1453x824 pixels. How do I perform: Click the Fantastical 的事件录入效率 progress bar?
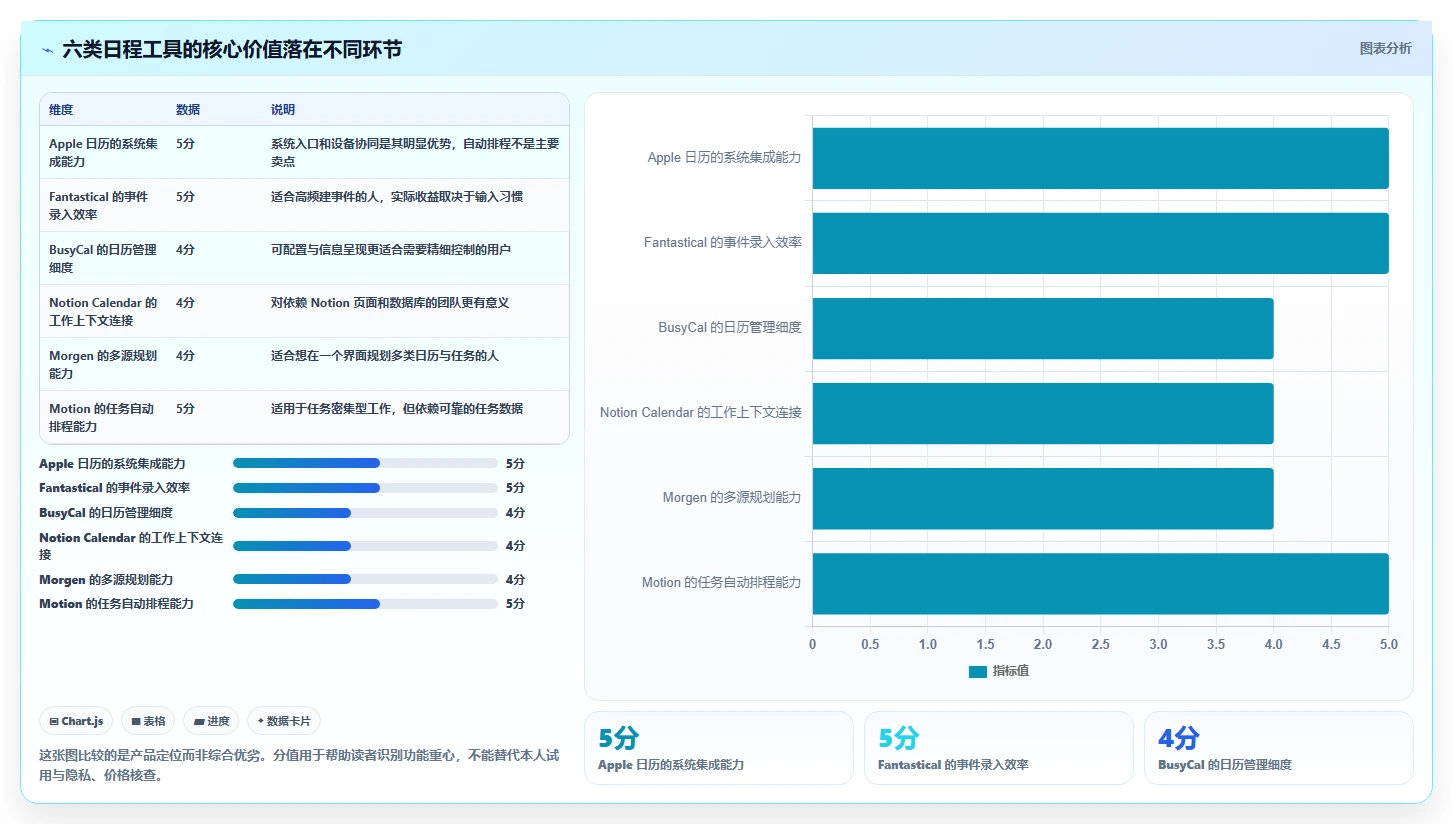click(365, 488)
